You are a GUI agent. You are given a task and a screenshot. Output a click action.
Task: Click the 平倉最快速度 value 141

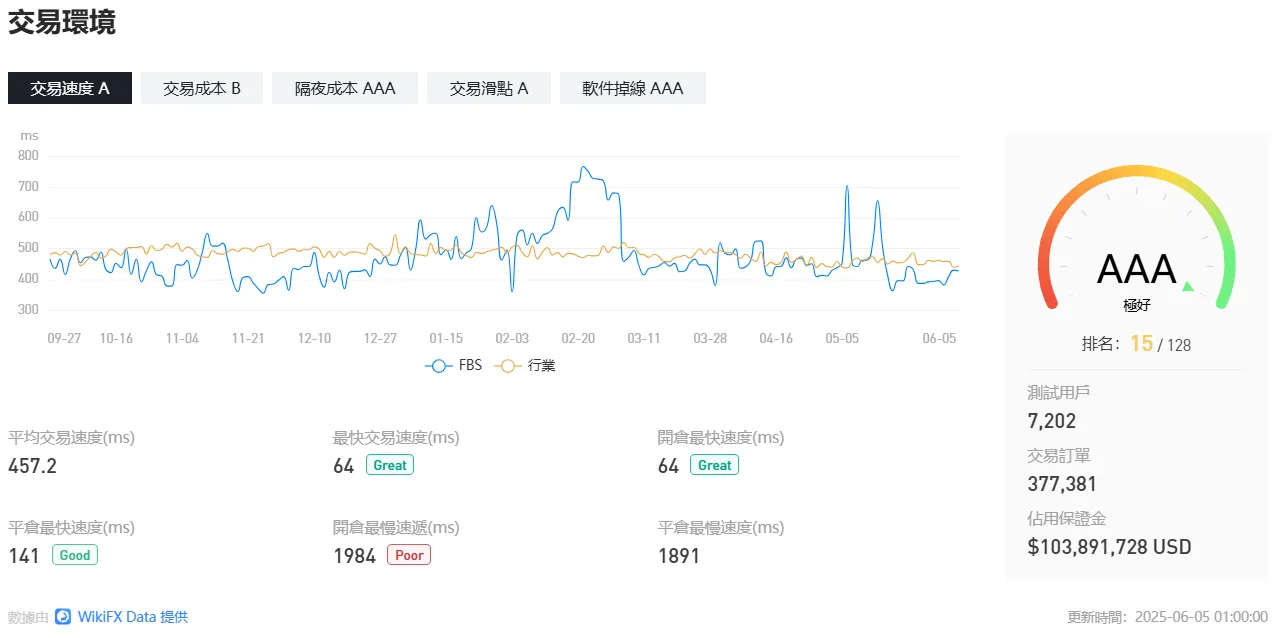pyautogui.click(x=24, y=556)
